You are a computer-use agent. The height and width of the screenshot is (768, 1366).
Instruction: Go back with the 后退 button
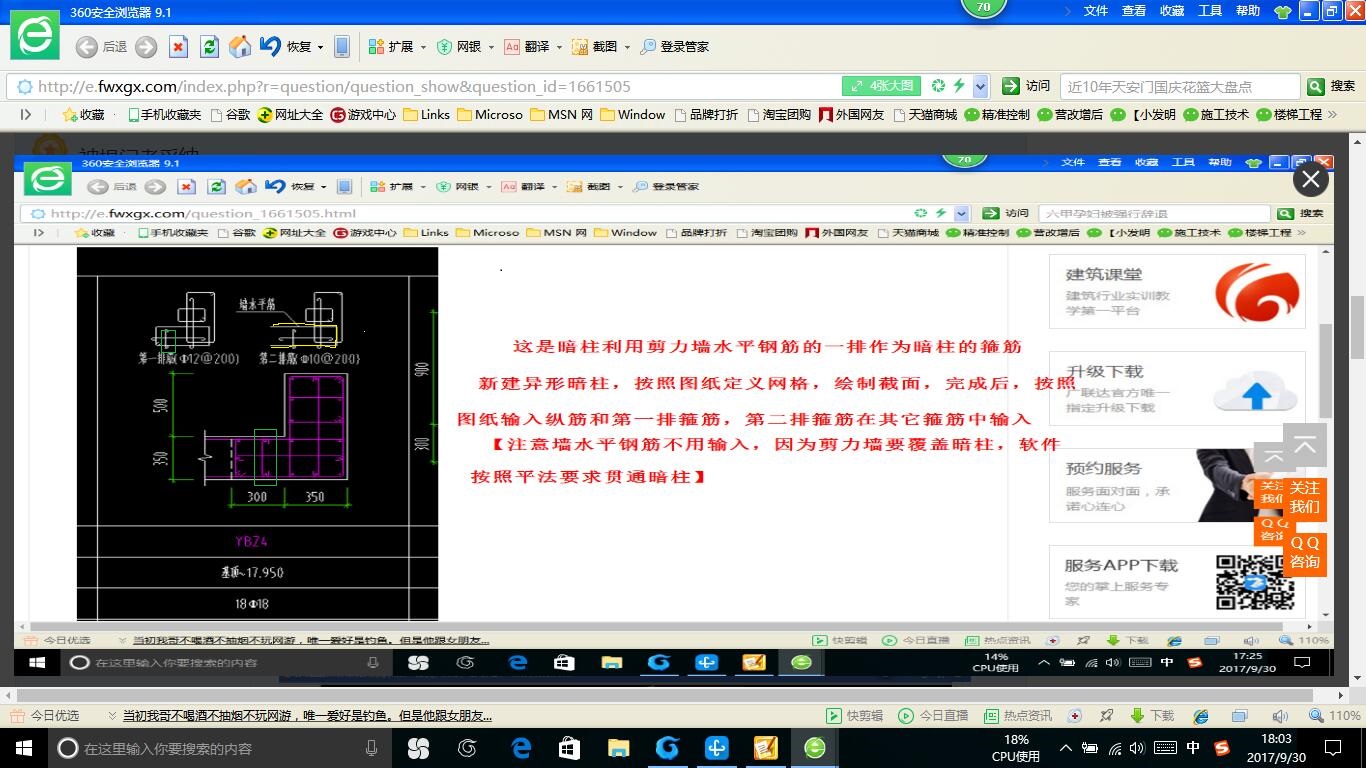click(x=102, y=46)
